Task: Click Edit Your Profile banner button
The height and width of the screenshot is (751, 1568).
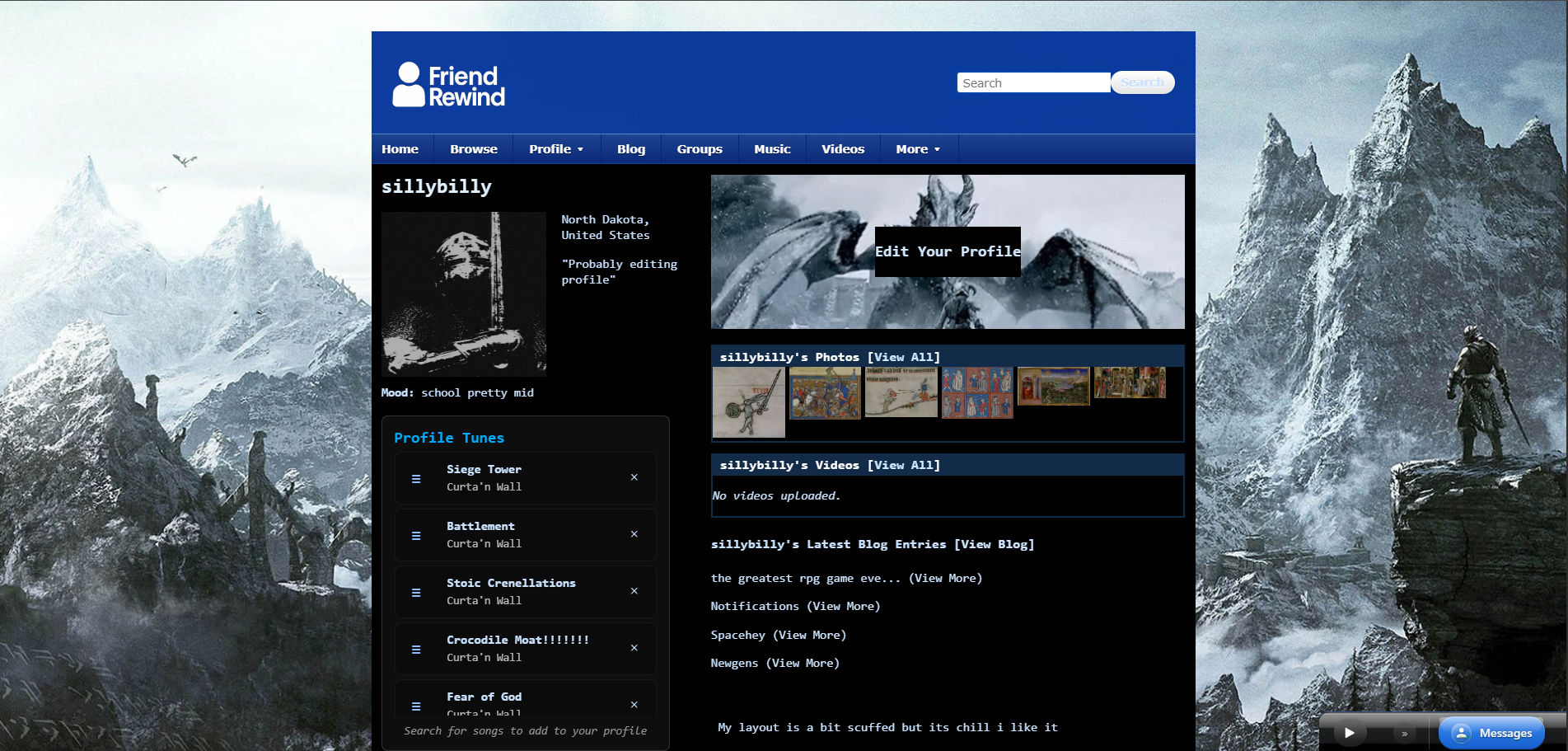Action: click(x=948, y=251)
